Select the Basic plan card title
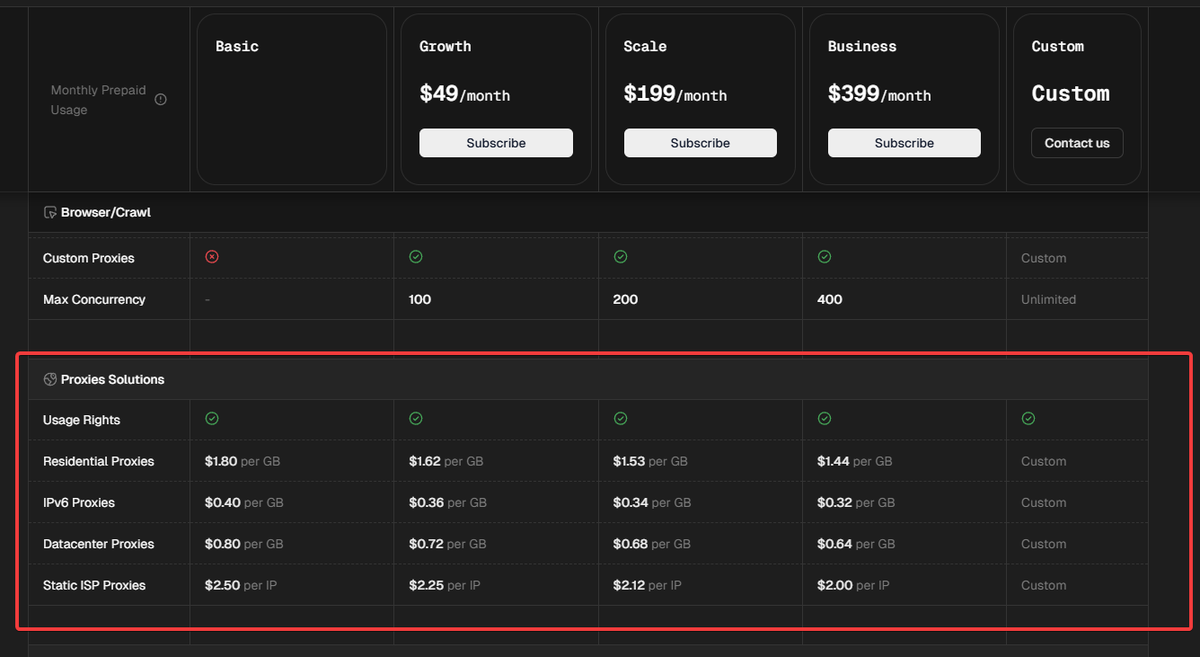Viewport: 1200px width, 657px height. (237, 46)
